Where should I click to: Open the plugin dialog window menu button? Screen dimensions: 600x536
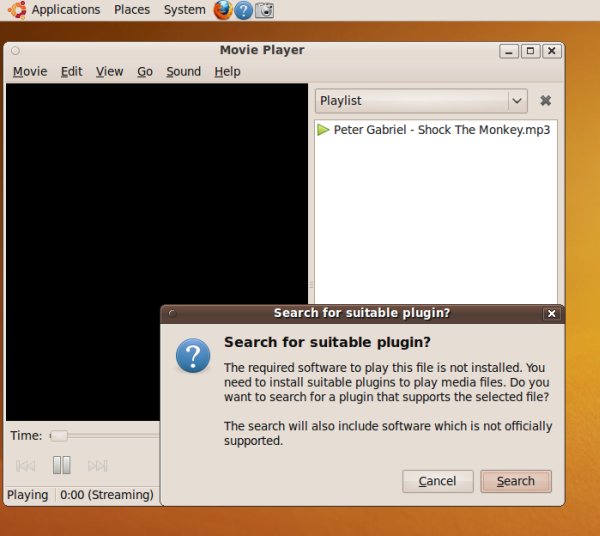(x=172, y=314)
